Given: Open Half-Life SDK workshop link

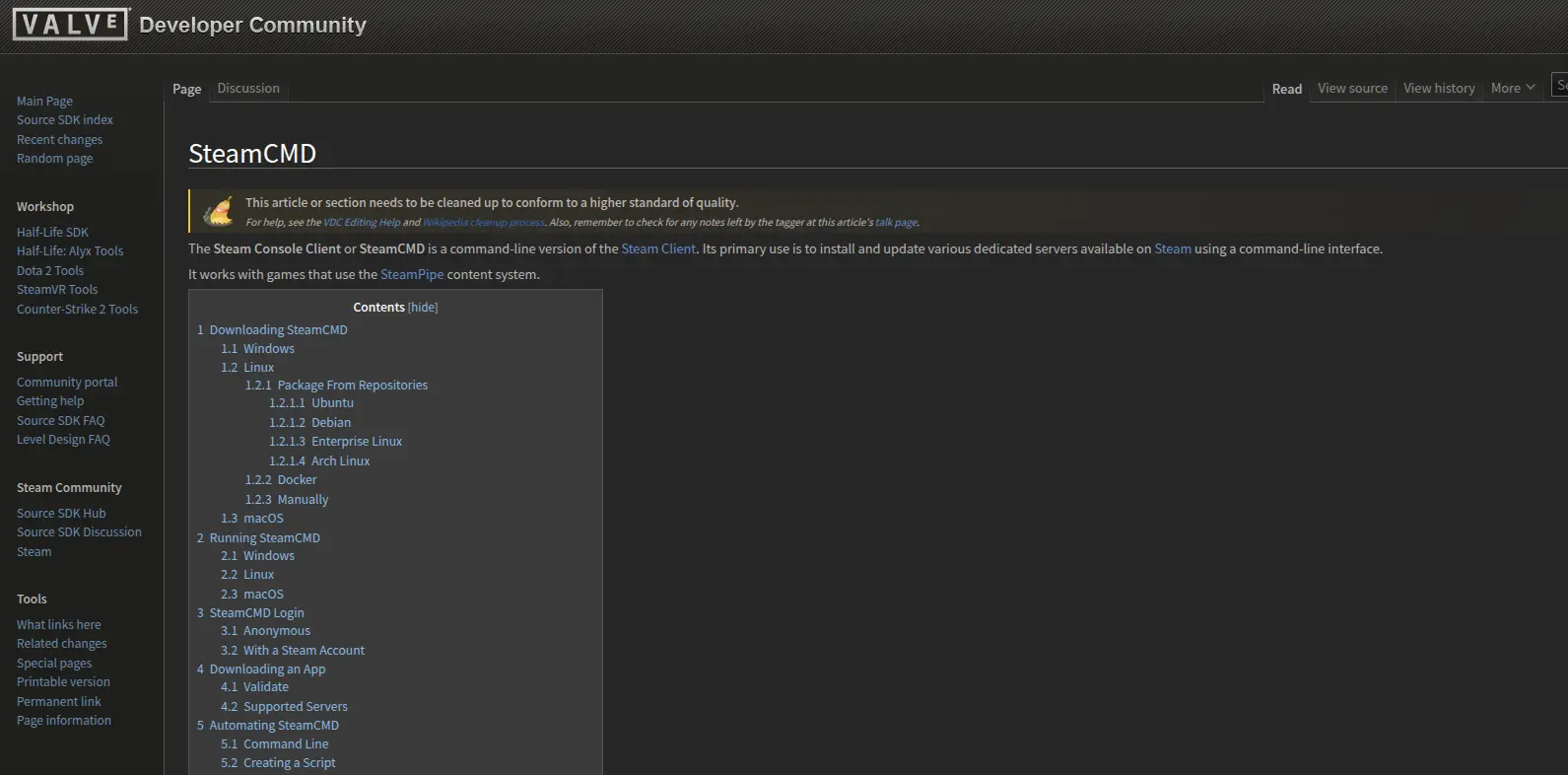Looking at the screenshot, I should click(52, 232).
